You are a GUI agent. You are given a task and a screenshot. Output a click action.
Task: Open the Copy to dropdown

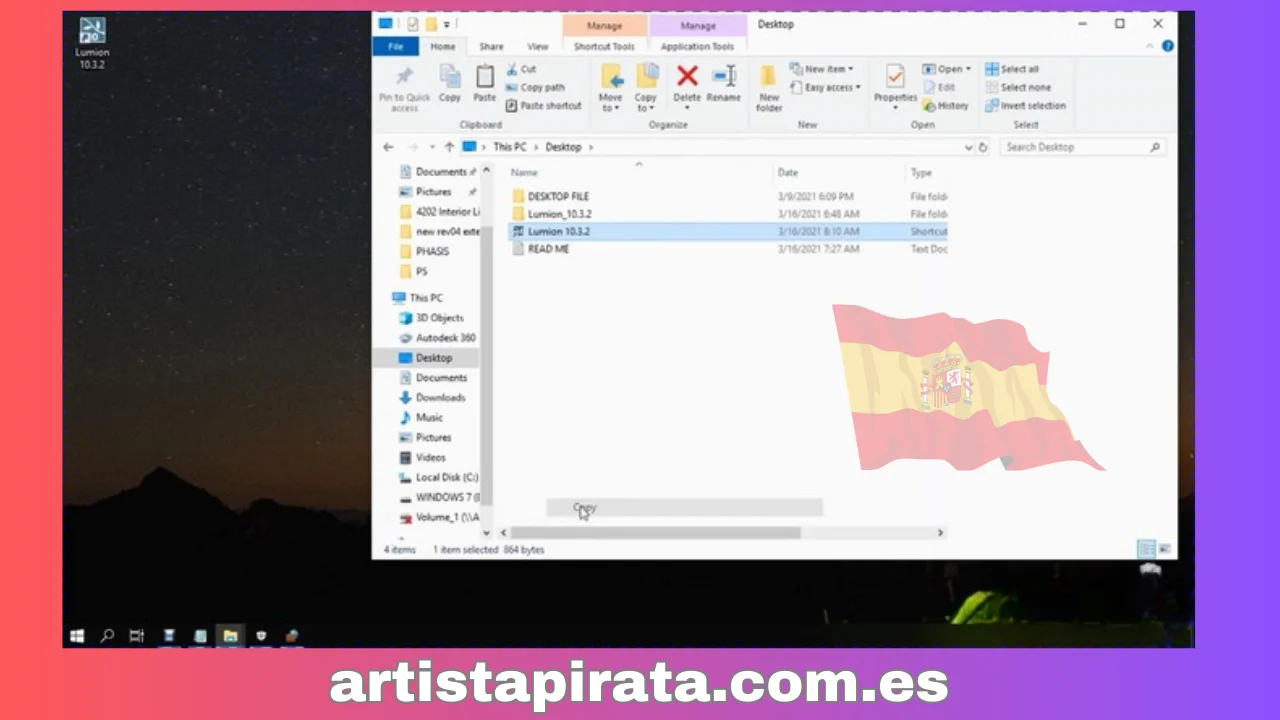click(x=646, y=102)
